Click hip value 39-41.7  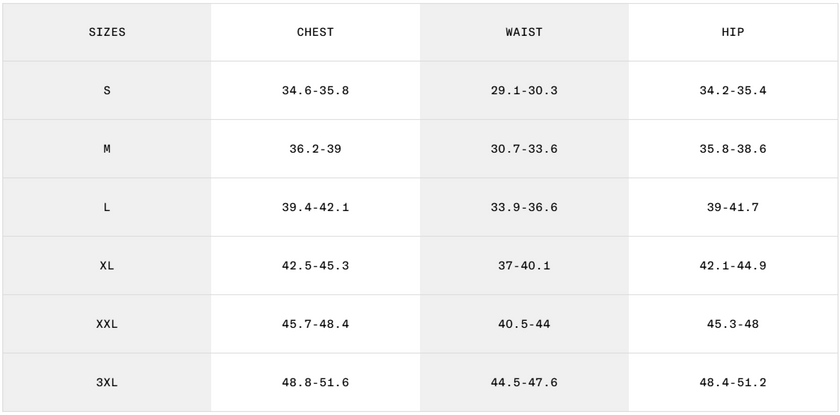[733, 208]
